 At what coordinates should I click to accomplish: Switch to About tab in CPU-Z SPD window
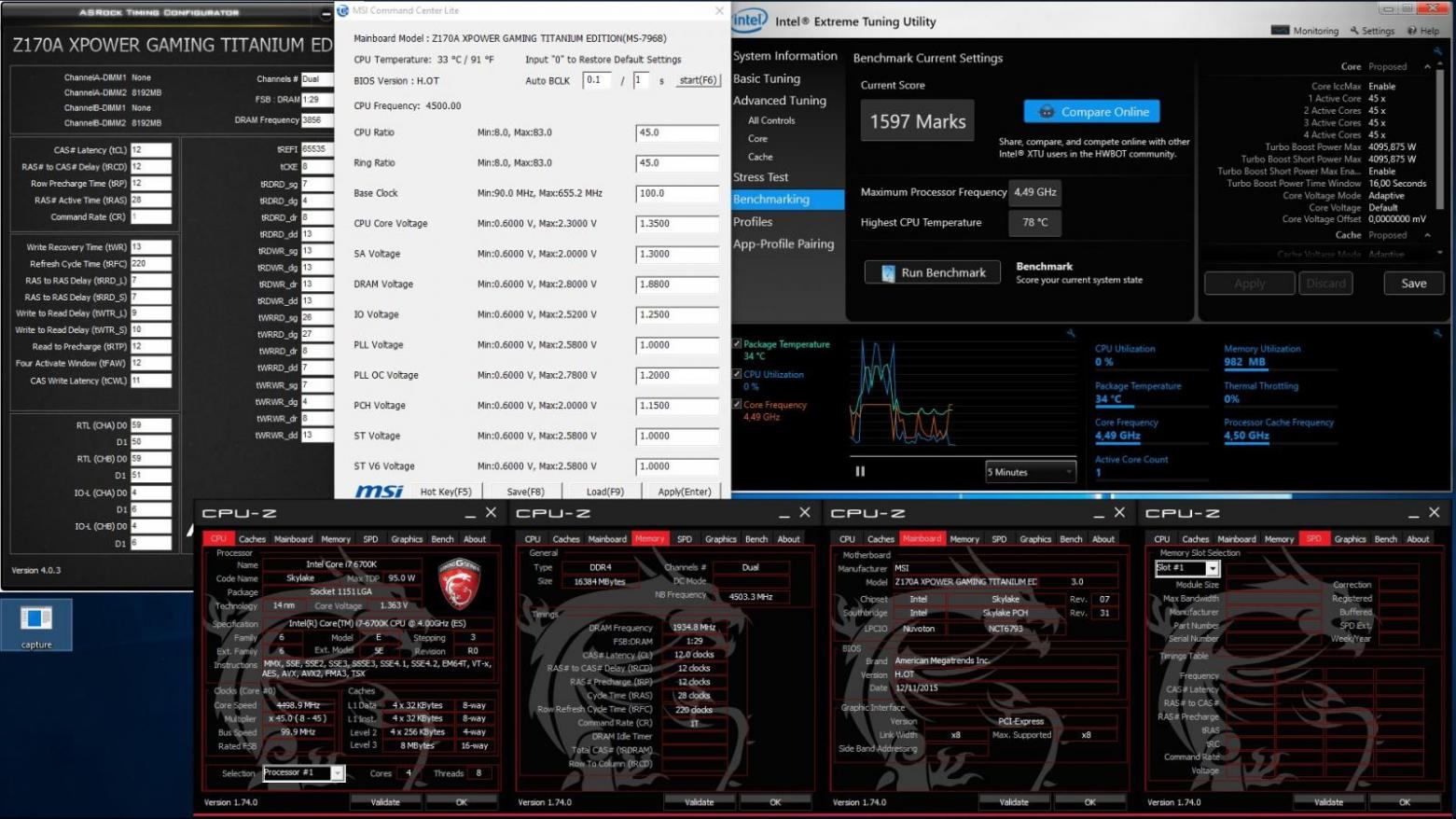pyautogui.click(x=1418, y=539)
